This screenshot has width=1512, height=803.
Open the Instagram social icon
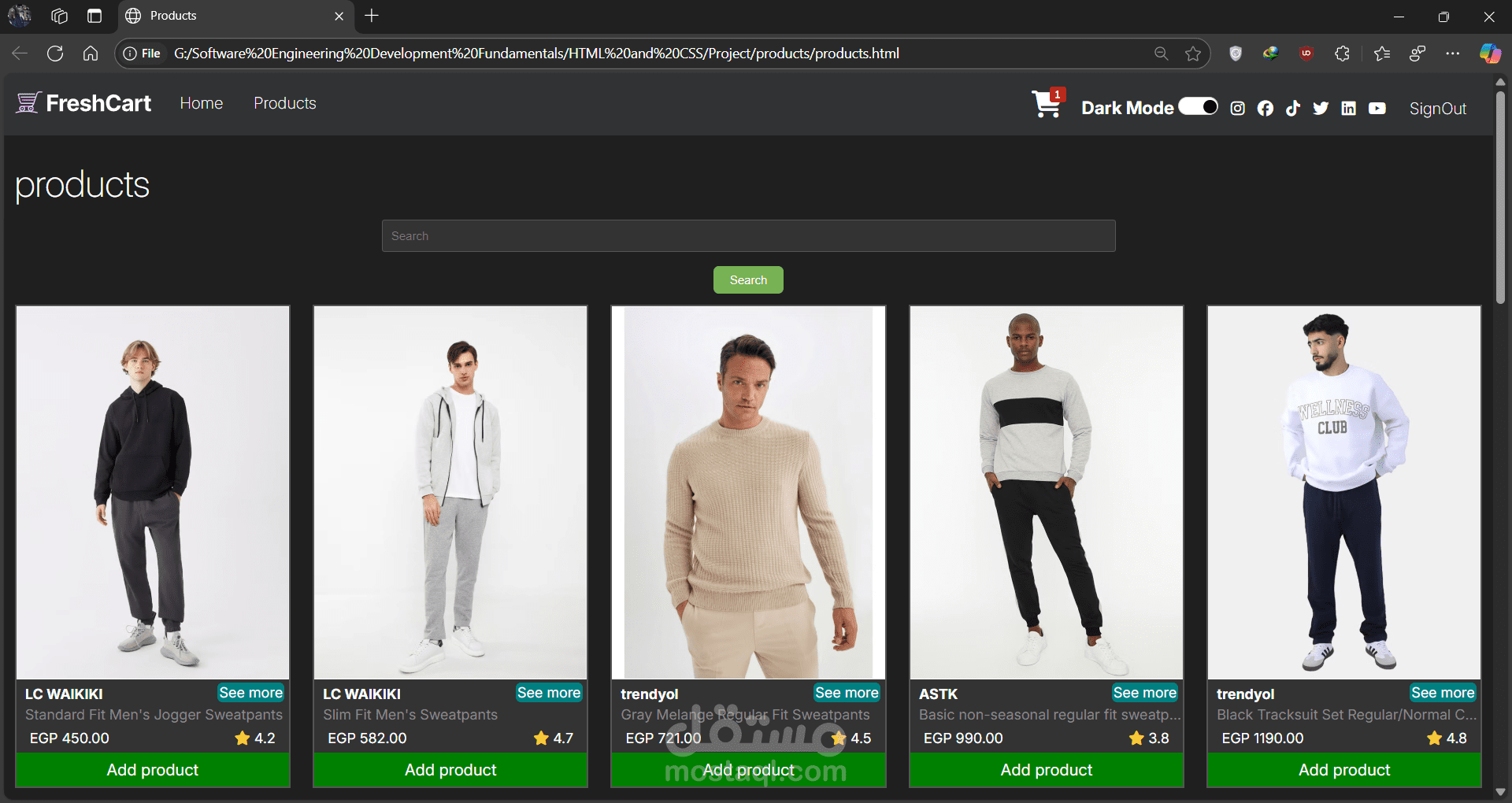pos(1238,109)
